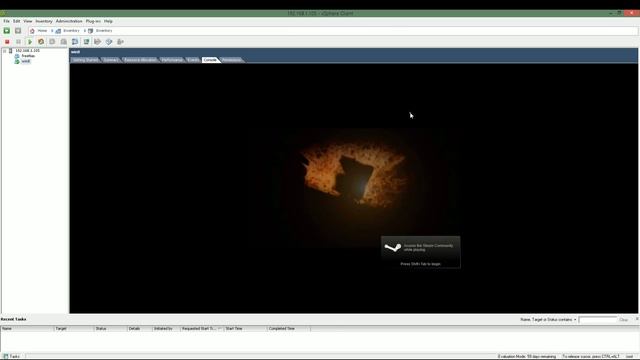
Task: Open the Snapshot Manager icon
Action: pyautogui.click(x=75, y=42)
